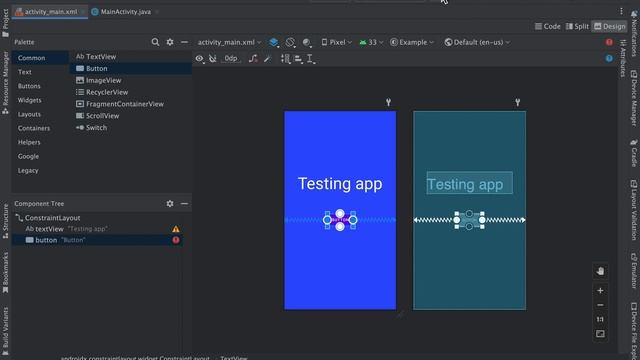Select Widgets palette category
Image resolution: width=640 pixels, height=360 pixels.
click(29, 100)
